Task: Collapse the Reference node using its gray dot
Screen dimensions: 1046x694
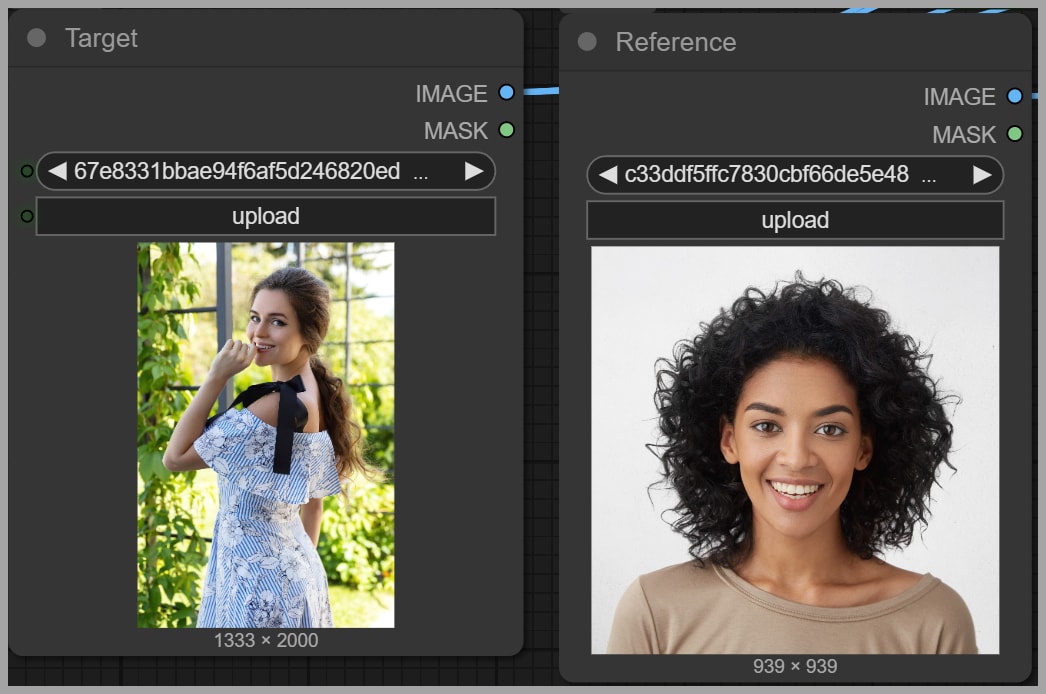Action: [x=587, y=42]
